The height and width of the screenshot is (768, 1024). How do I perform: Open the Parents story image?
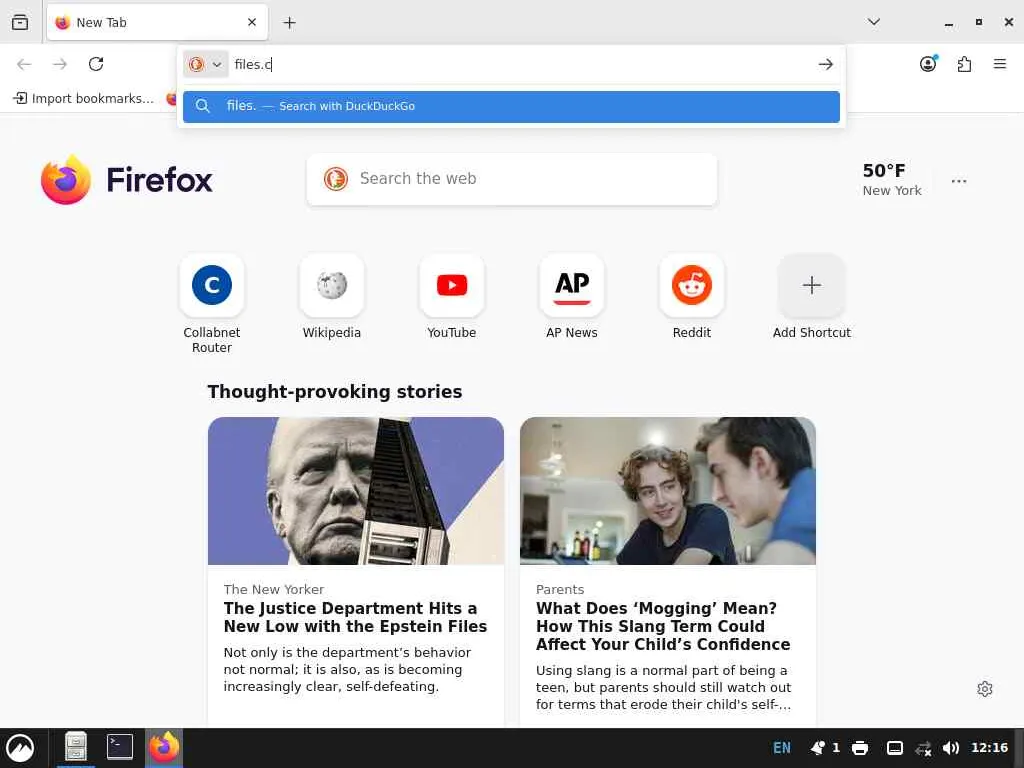[x=667, y=491]
